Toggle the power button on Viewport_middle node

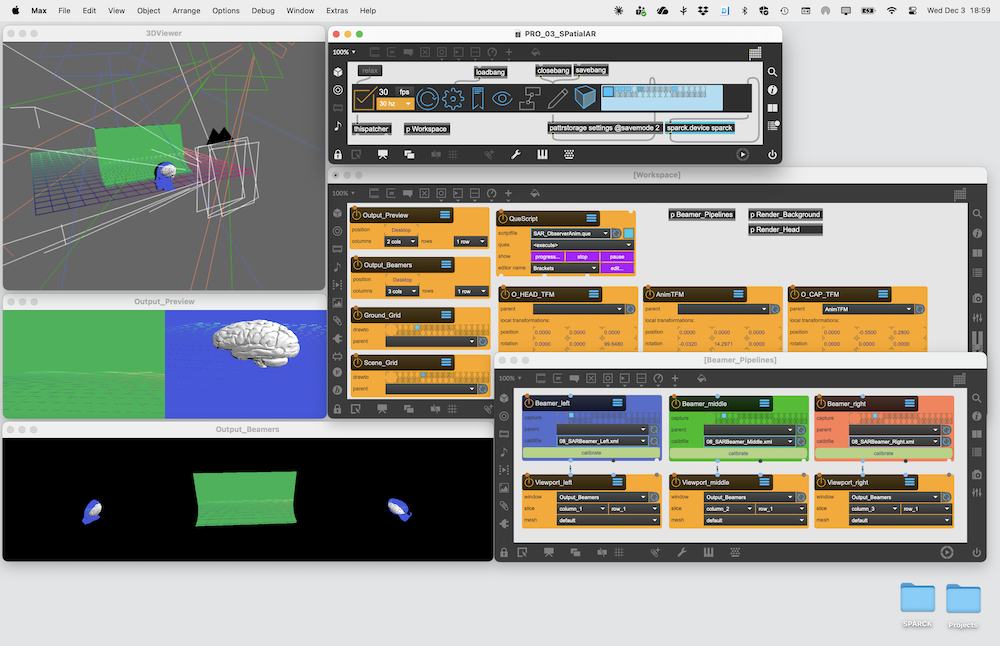(675, 482)
